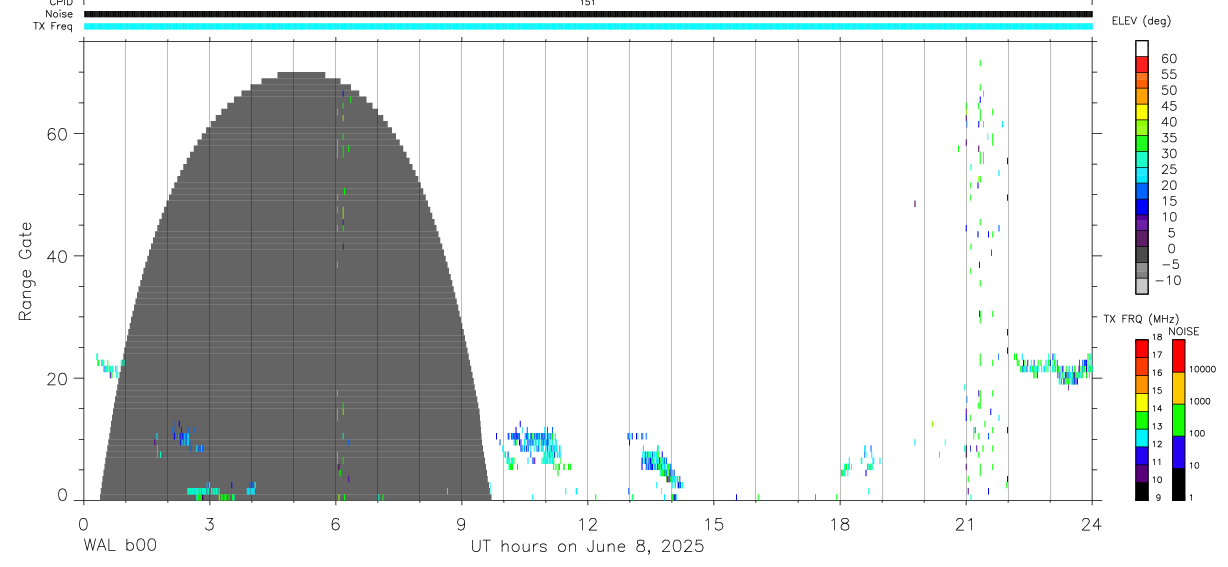Screen dimensions: 1228x567
Task: Click x-axis tick label '24'
Action: pos(1091,524)
